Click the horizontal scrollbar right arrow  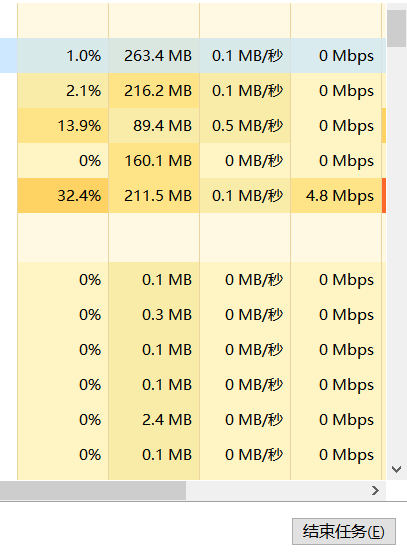[x=375, y=490]
